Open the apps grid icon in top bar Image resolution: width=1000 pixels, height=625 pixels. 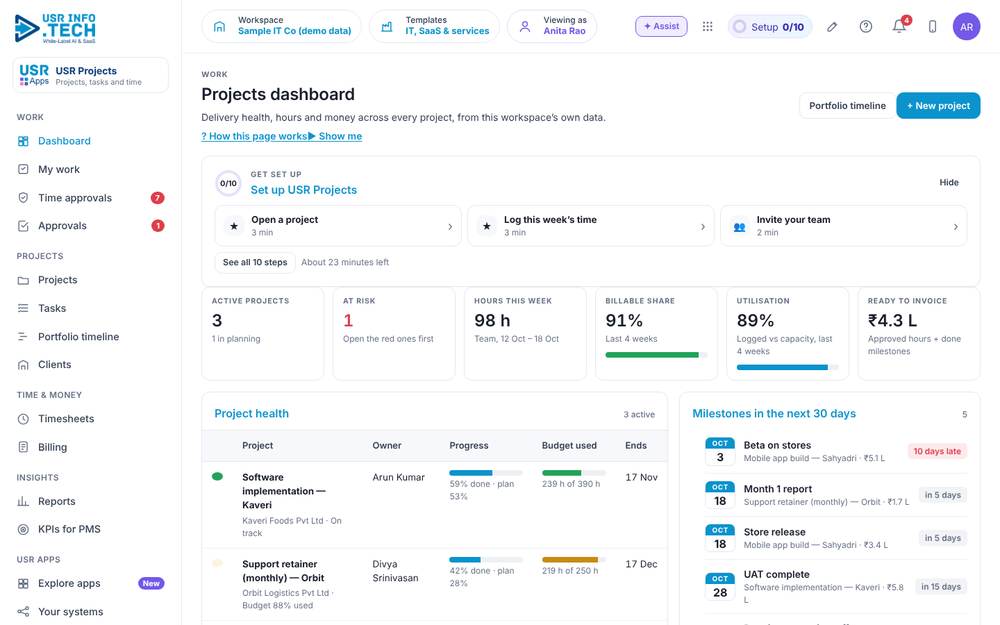click(707, 26)
